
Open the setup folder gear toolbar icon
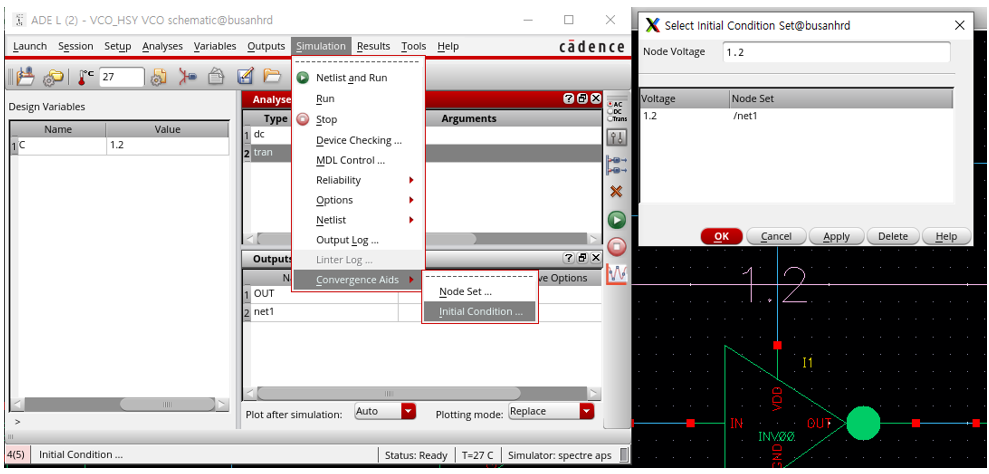[x=53, y=77]
